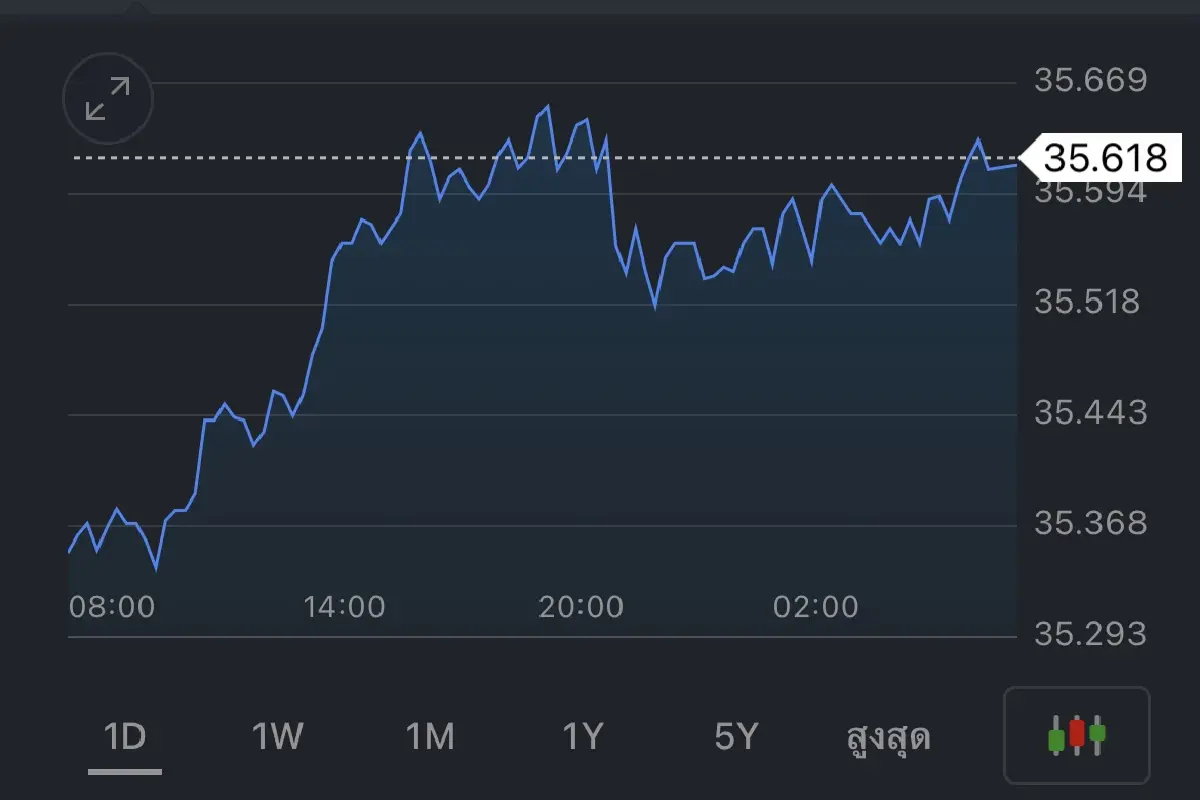Select the 1W time range tab
The height and width of the screenshot is (800, 1200).
tap(277, 738)
